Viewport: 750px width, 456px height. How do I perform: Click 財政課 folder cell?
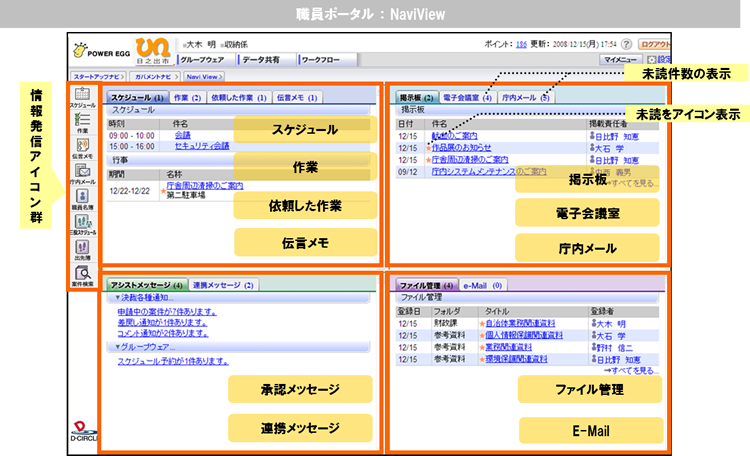tap(445, 323)
